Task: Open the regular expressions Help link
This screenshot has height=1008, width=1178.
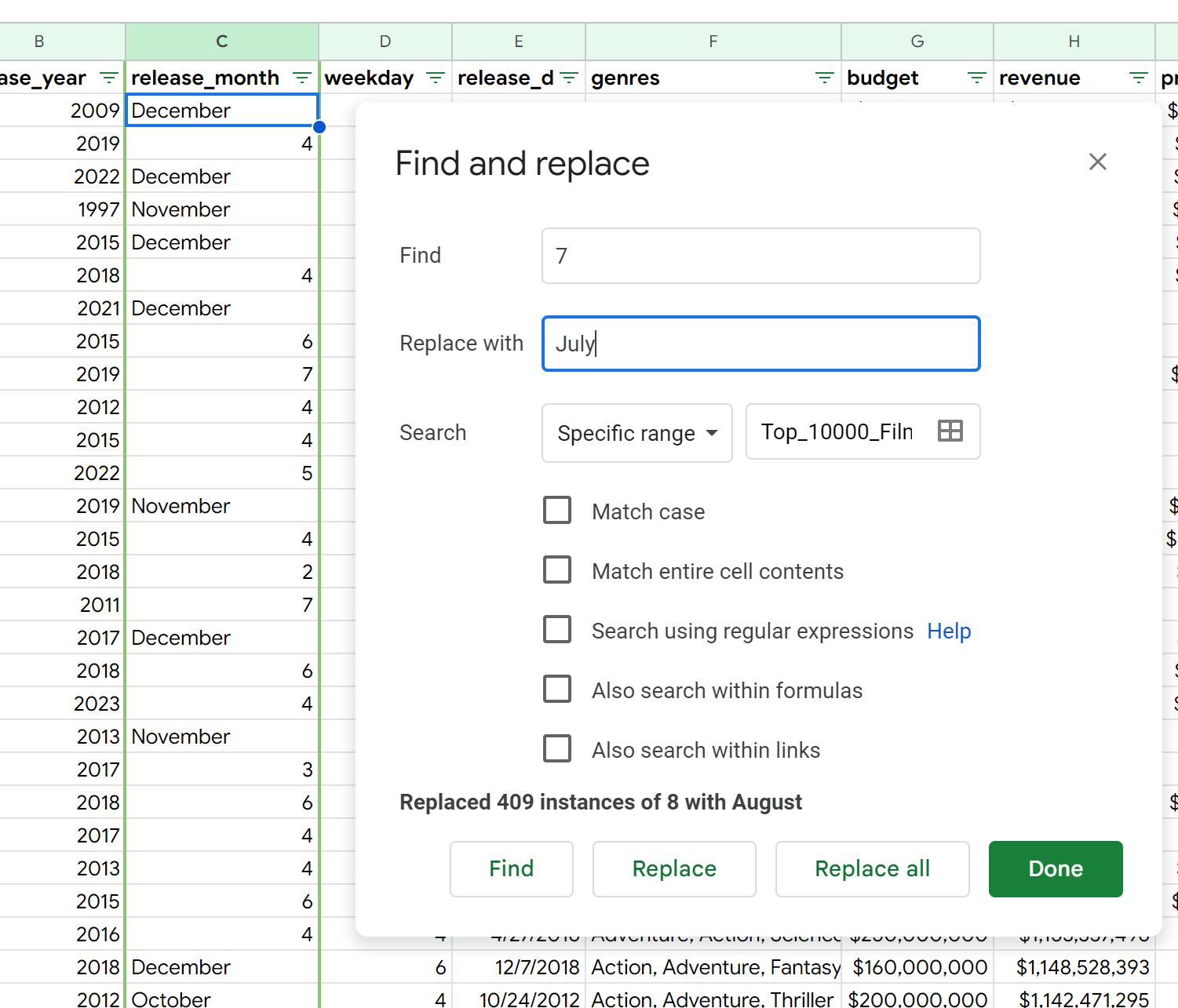Action: click(948, 631)
